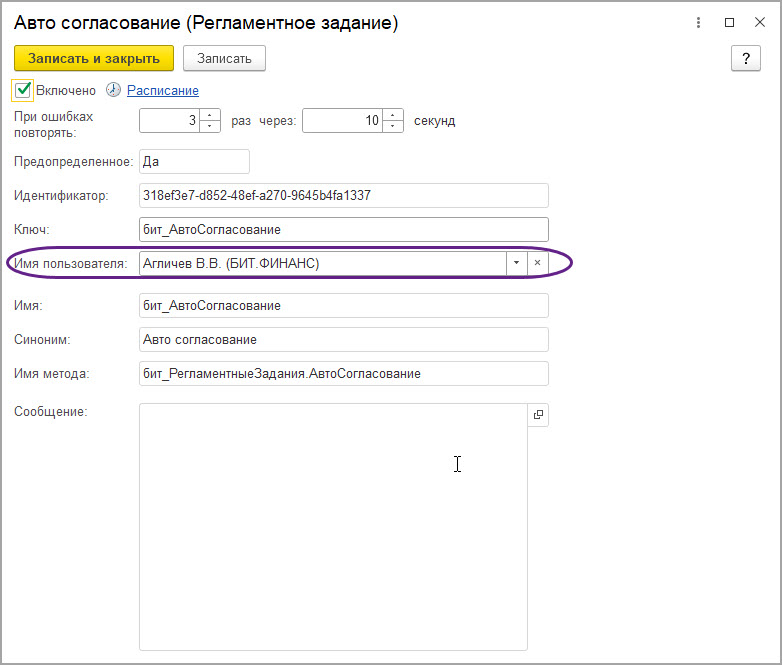Screen dimensions: 782x665
Task: Decrease the seconds interval down arrow
Action: [x=393, y=126]
